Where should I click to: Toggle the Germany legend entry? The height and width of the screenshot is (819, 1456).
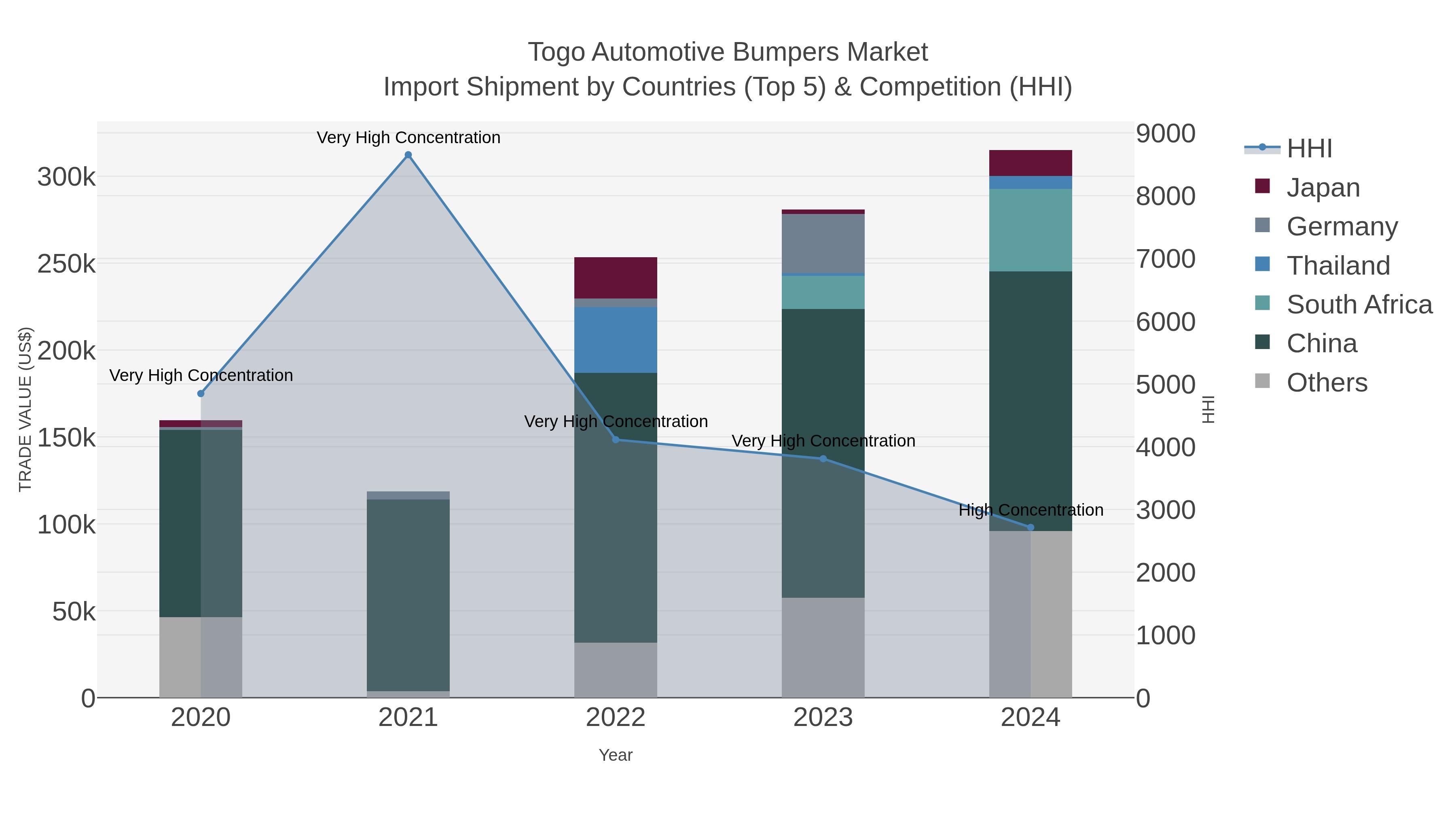coord(1326,226)
